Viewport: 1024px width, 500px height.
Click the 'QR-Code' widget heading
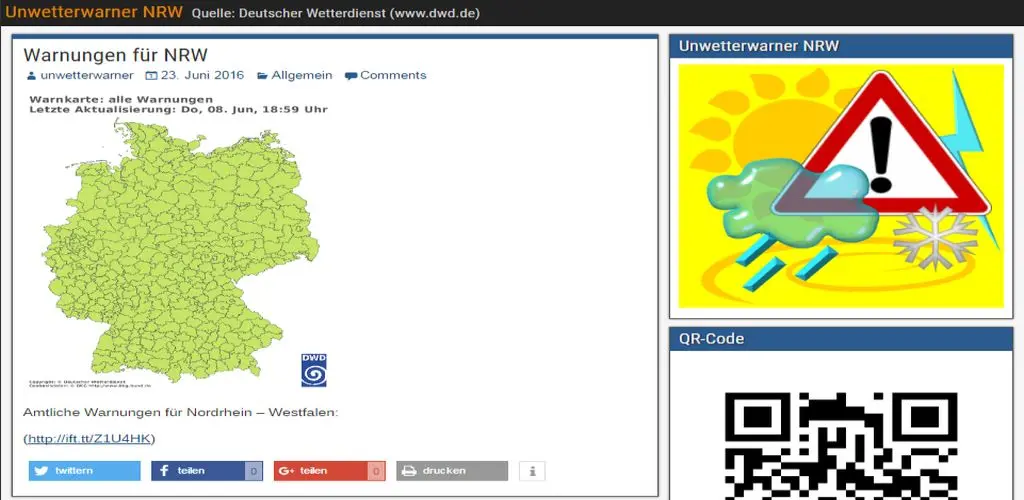pyautogui.click(x=711, y=339)
